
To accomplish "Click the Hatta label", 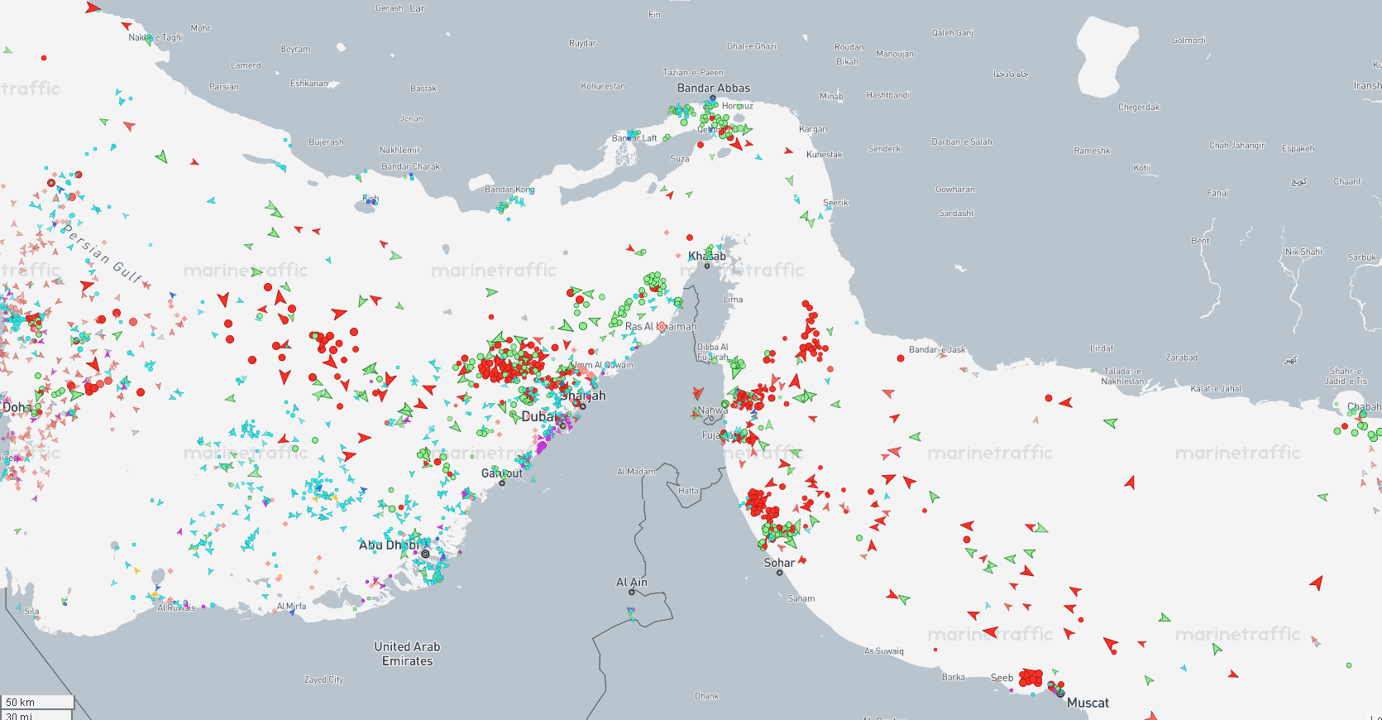I will tap(689, 491).
